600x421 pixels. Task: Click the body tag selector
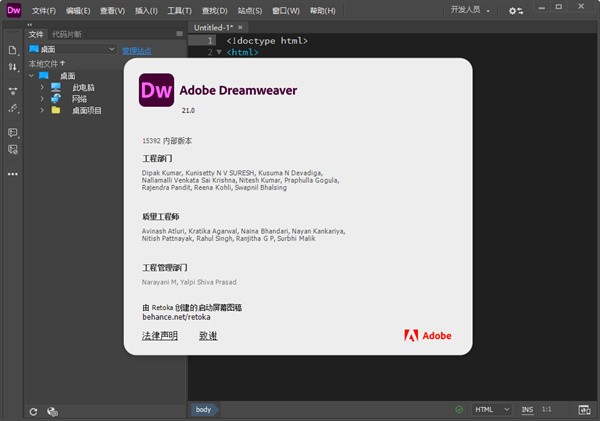[203, 410]
